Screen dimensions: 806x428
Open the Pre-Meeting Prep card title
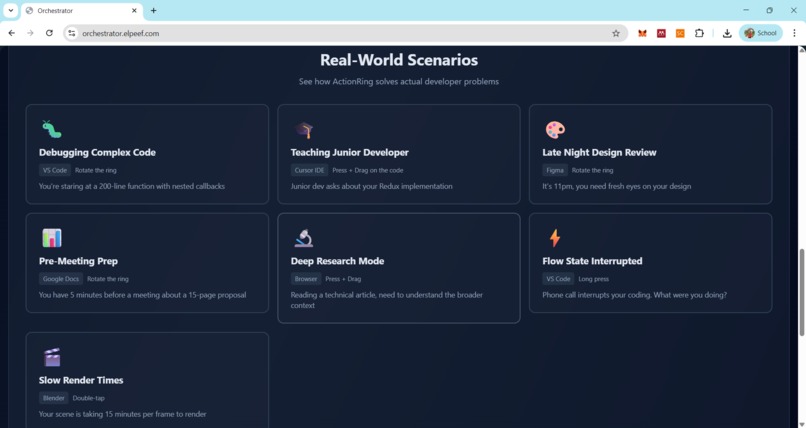point(78,261)
